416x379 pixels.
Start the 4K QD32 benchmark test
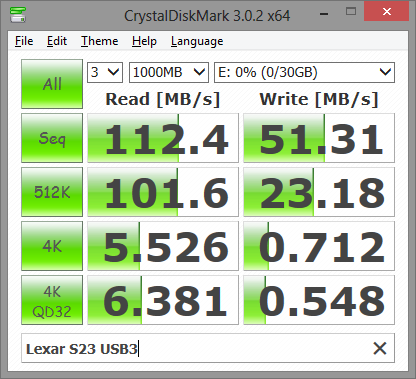[x=52, y=300]
